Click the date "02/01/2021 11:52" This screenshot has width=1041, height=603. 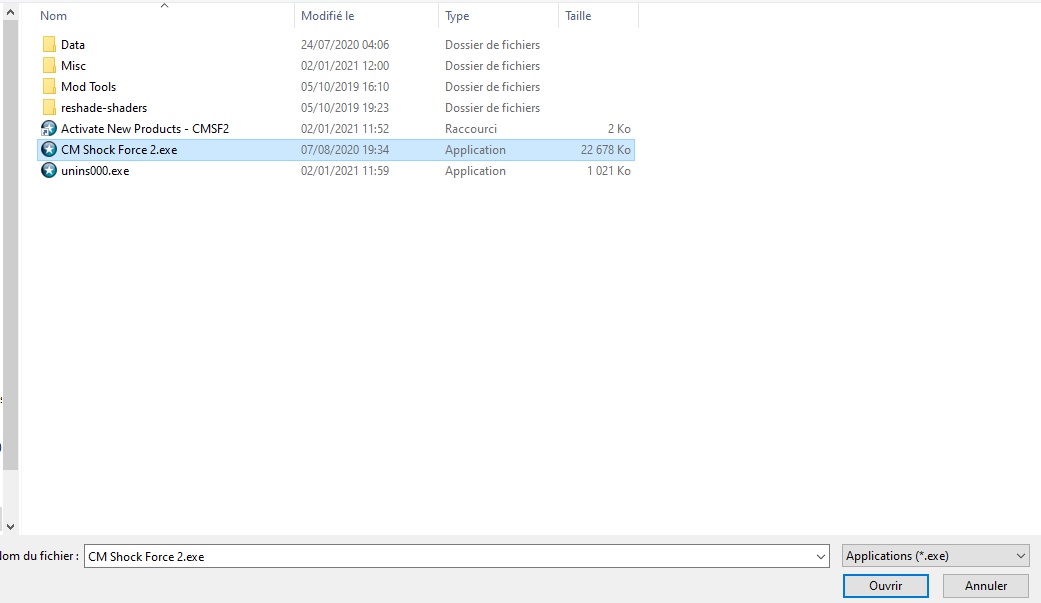pos(345,128)
